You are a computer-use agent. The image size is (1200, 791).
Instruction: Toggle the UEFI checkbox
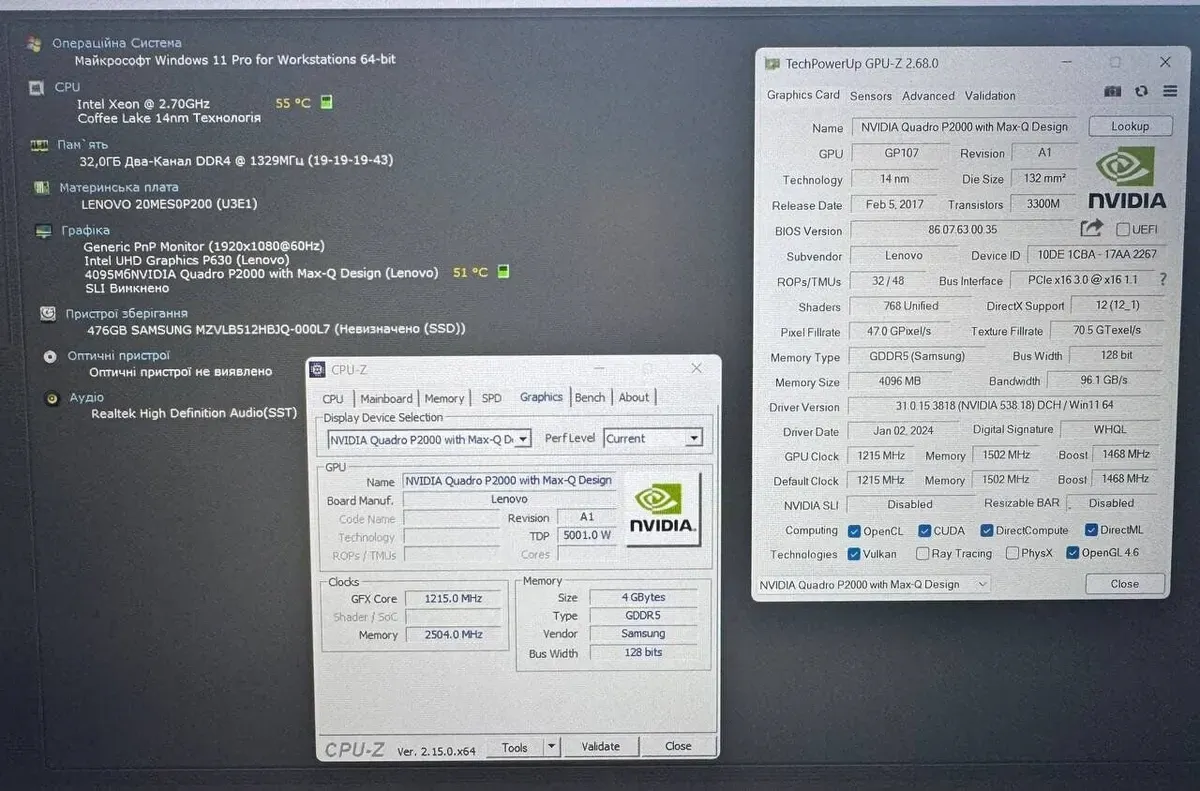[1123, 230]
